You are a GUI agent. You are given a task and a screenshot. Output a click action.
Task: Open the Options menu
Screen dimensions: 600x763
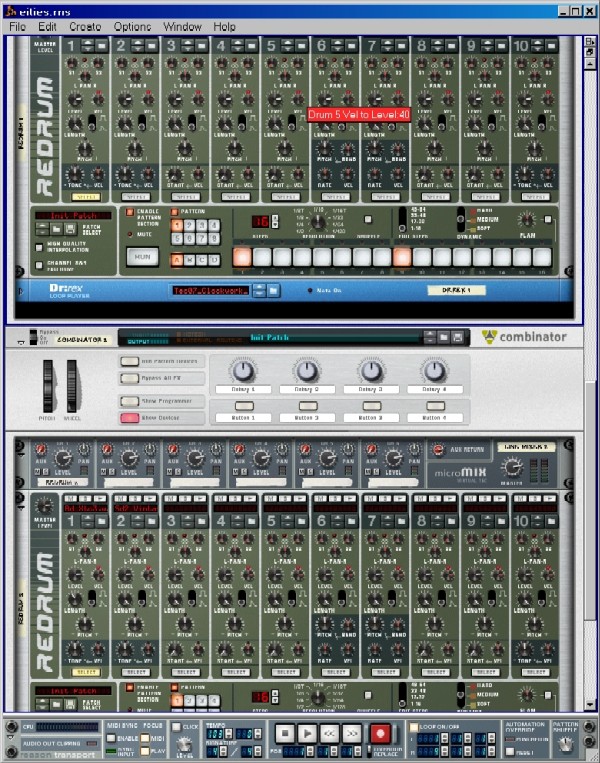(x=132, y=27)
